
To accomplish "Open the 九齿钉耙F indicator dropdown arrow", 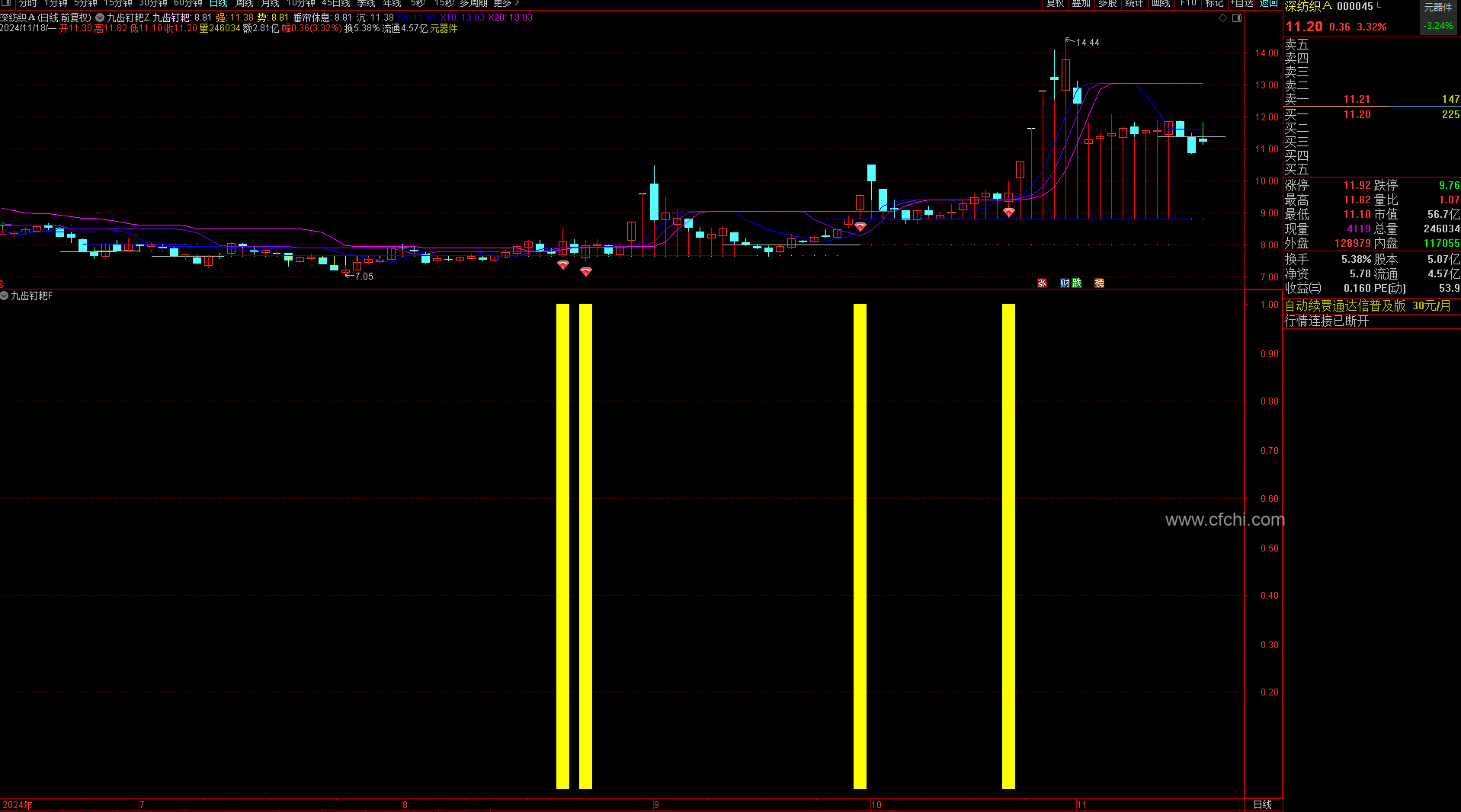I will click(5, 296).
